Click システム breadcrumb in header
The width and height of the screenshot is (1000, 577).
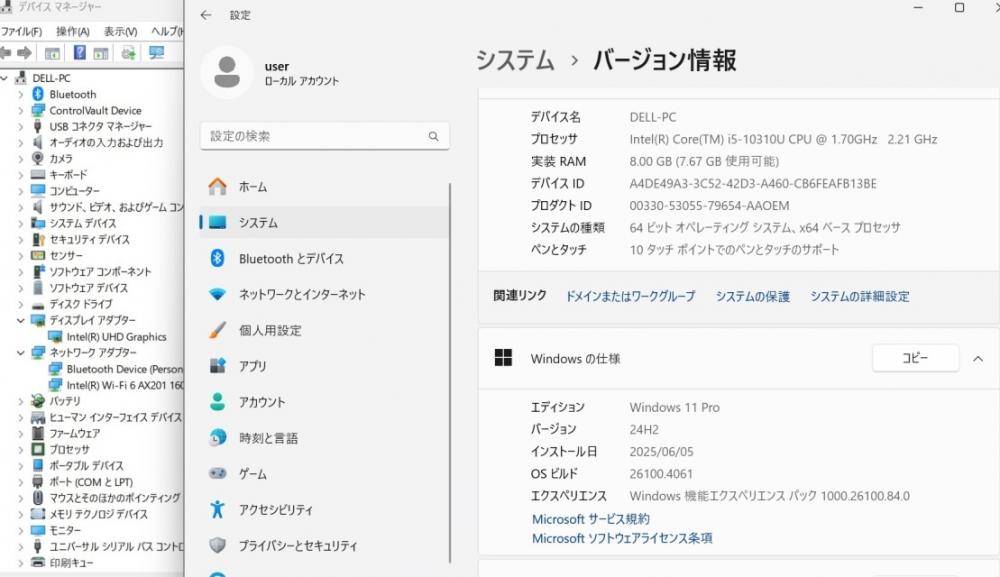pyautogui.click(x=515, y=61)
